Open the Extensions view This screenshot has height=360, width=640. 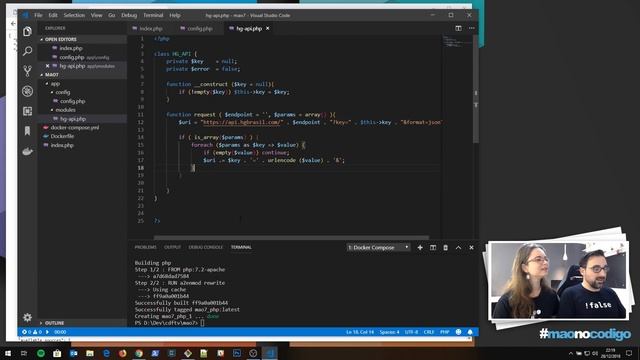(x=27, y=111)
